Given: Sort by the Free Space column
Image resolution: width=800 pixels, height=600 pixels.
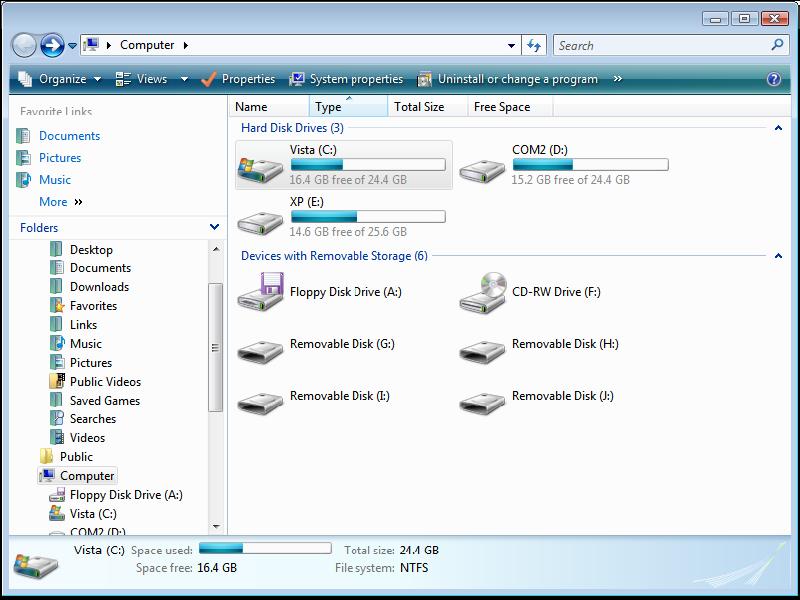Looking at the screenshot, I should coord(510,107).
